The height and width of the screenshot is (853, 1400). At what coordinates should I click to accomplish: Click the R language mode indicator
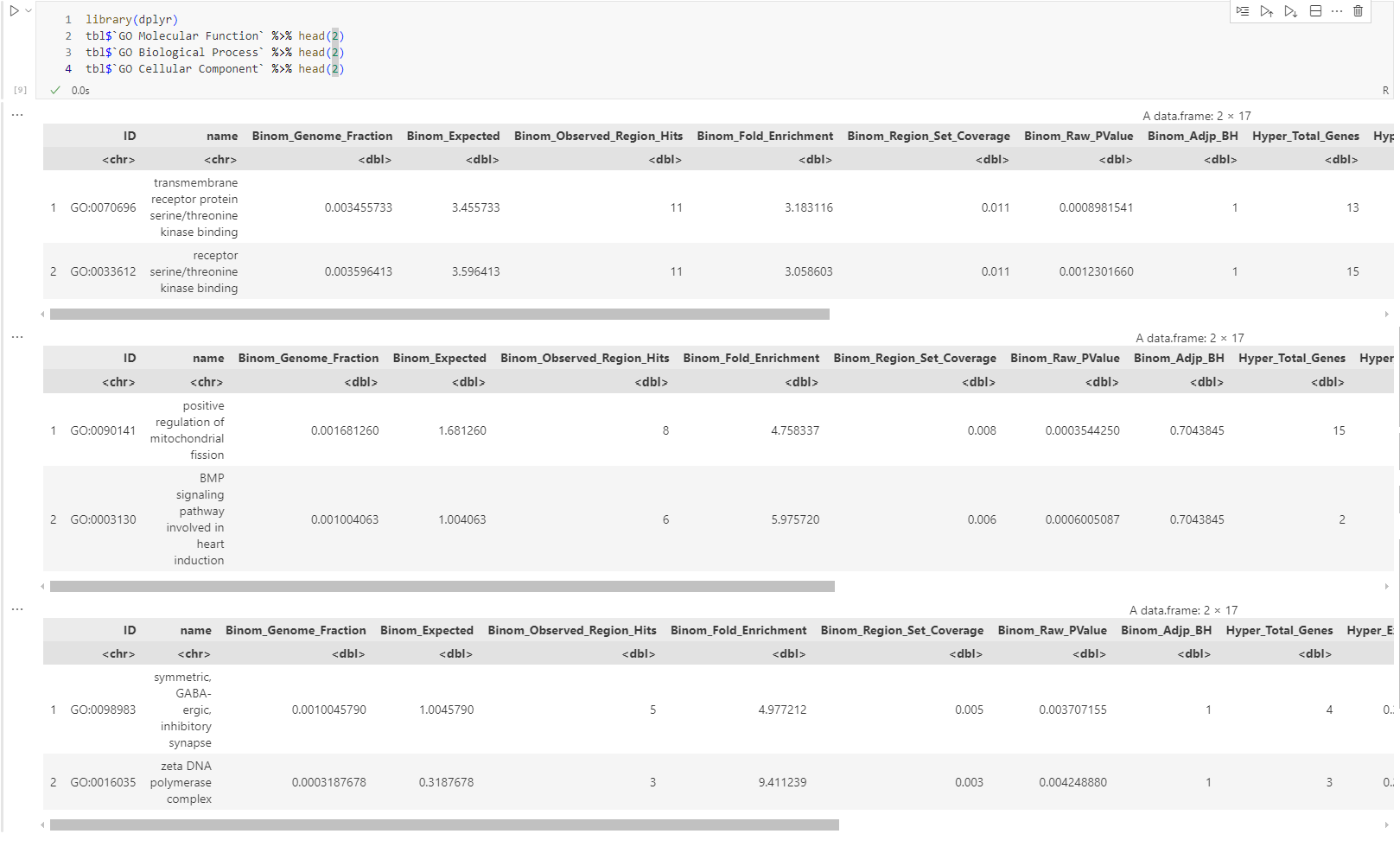(1384, 91)
